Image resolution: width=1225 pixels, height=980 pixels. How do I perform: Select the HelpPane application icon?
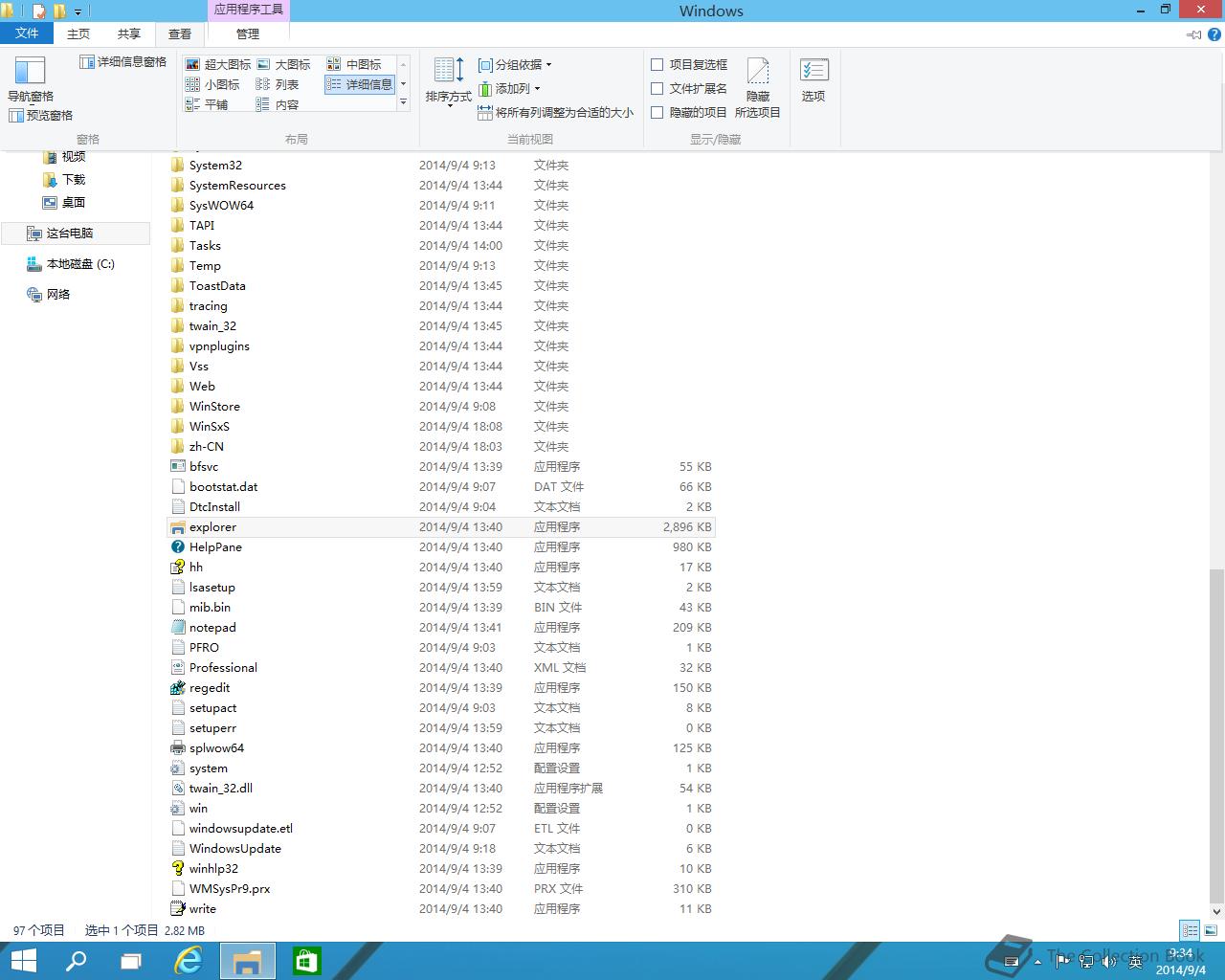click(x=177, y=547)
